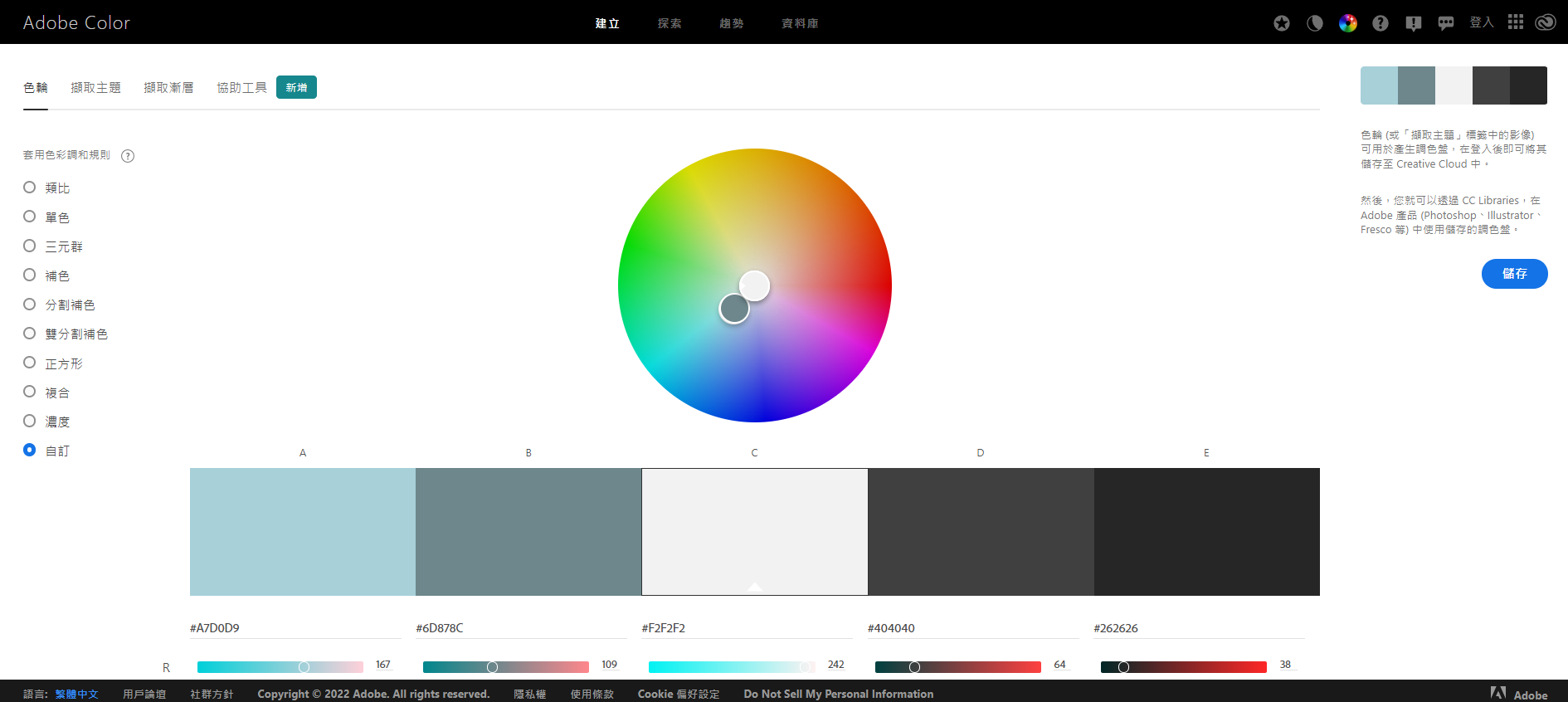Click the #262626 hex field
Image resolution: width=1568 pixels, height=702 pixels.
pyautogui.click(x=1199, y=628)
